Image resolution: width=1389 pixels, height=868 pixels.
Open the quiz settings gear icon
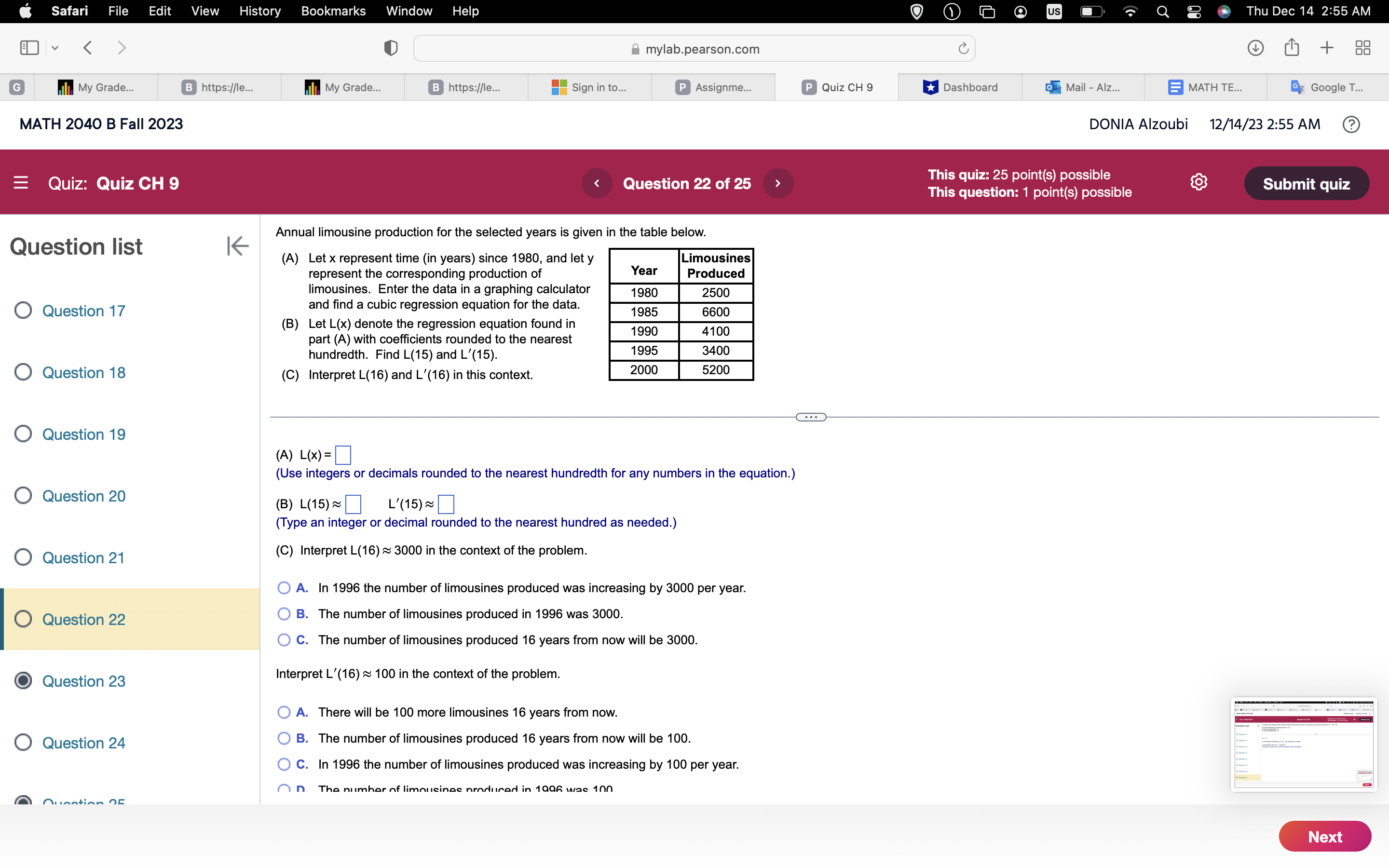click(x=1199, y=182)
